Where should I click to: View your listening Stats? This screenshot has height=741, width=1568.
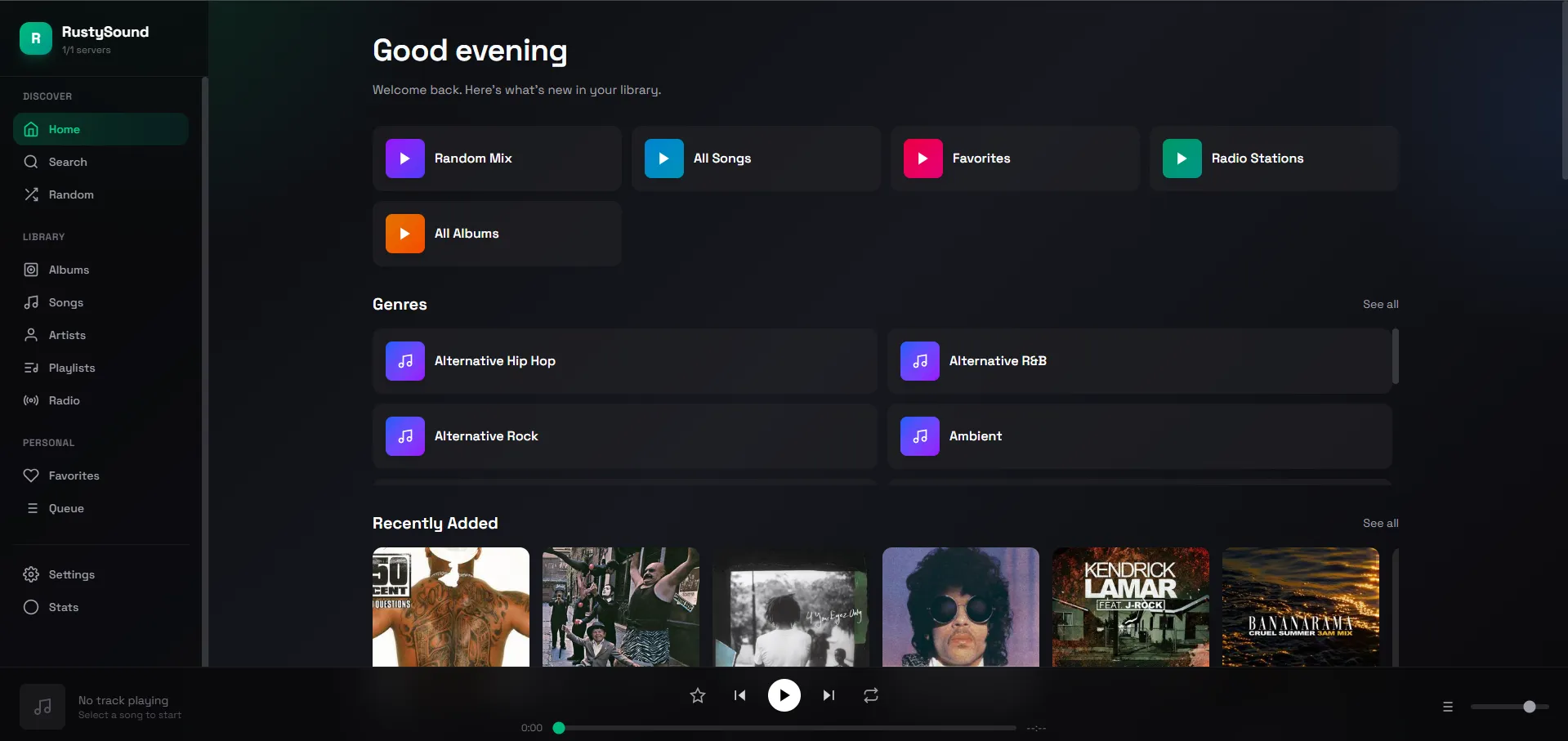[63, 607]
